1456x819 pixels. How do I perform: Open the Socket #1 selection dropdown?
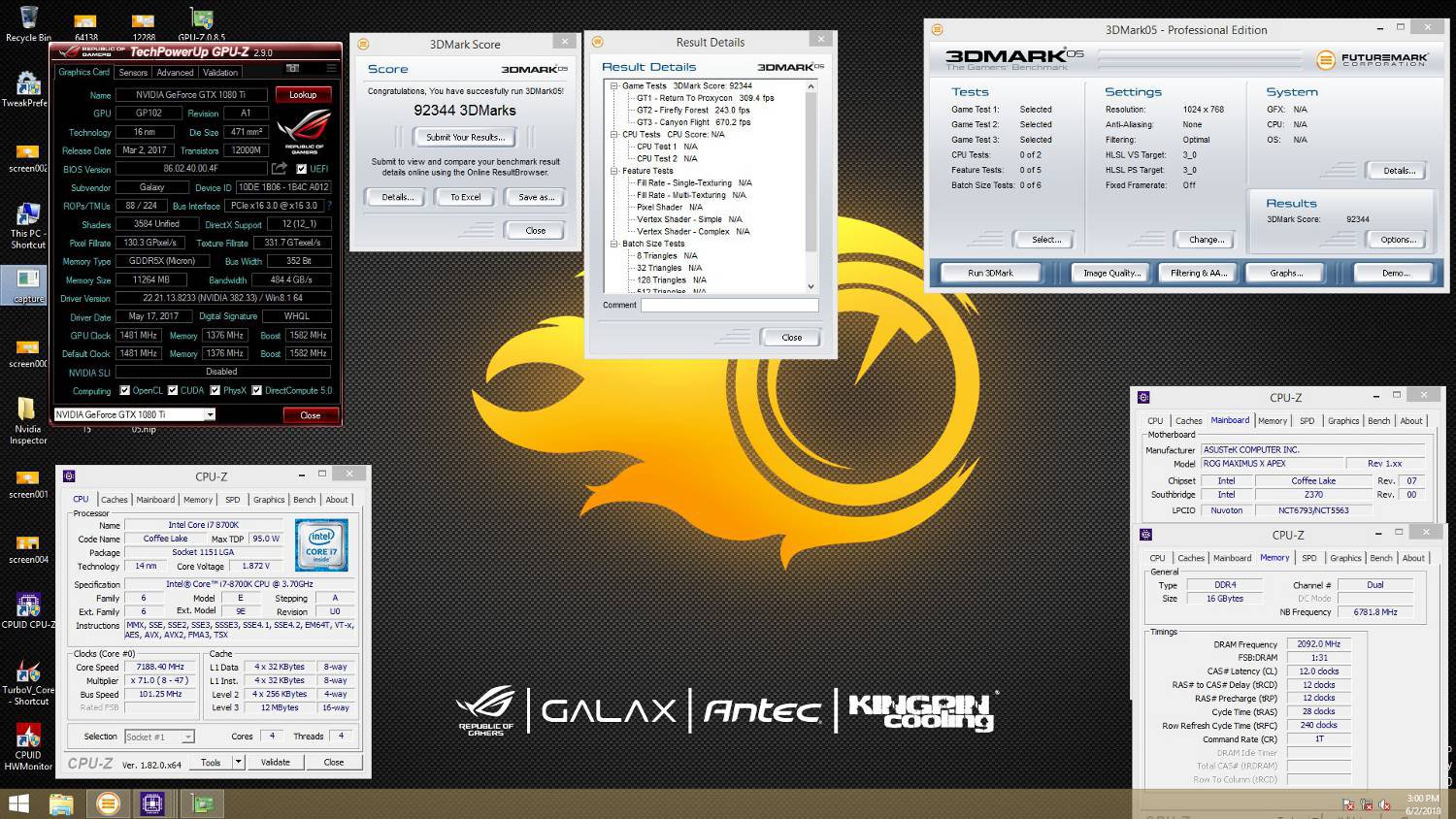[188, 737]
